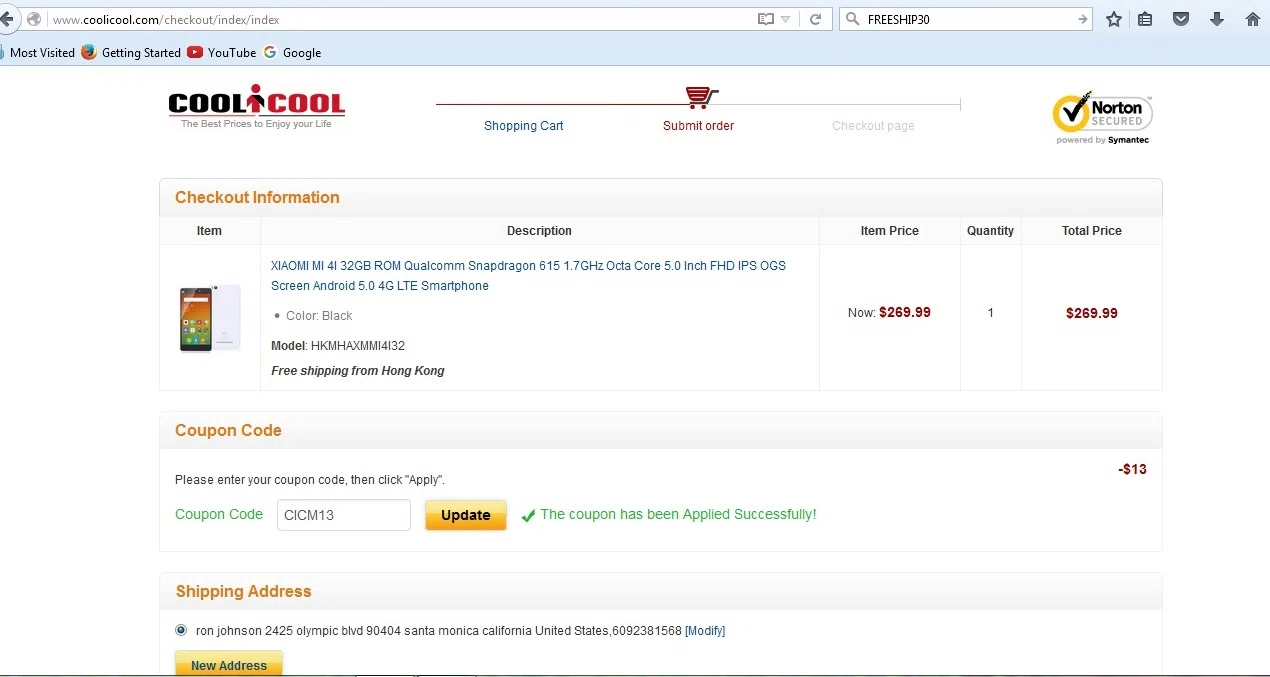Open the YouTube bookmark
The image size is (1270, 677).
[222, 53]
